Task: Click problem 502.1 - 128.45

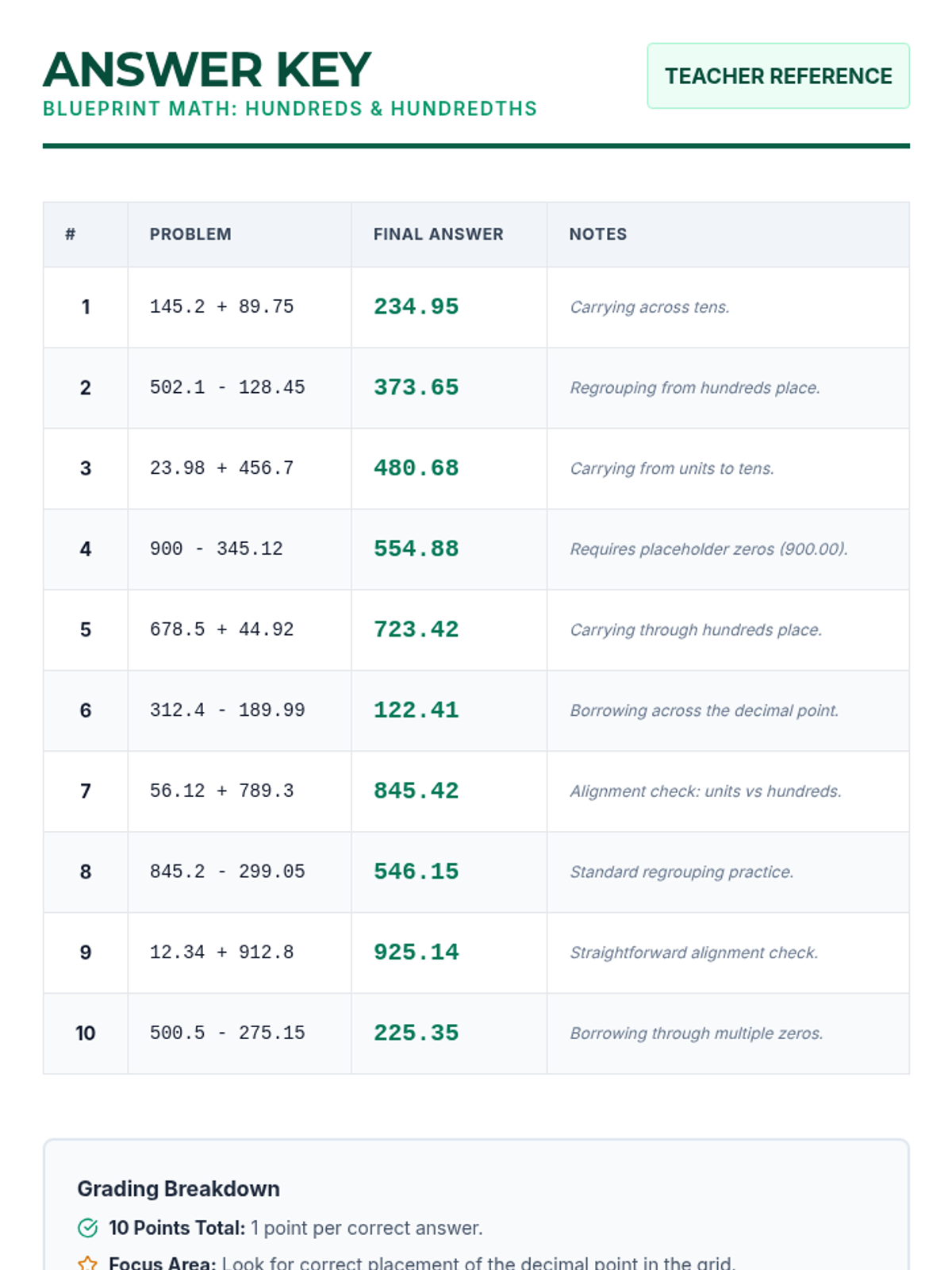Action: pos(227,387)
